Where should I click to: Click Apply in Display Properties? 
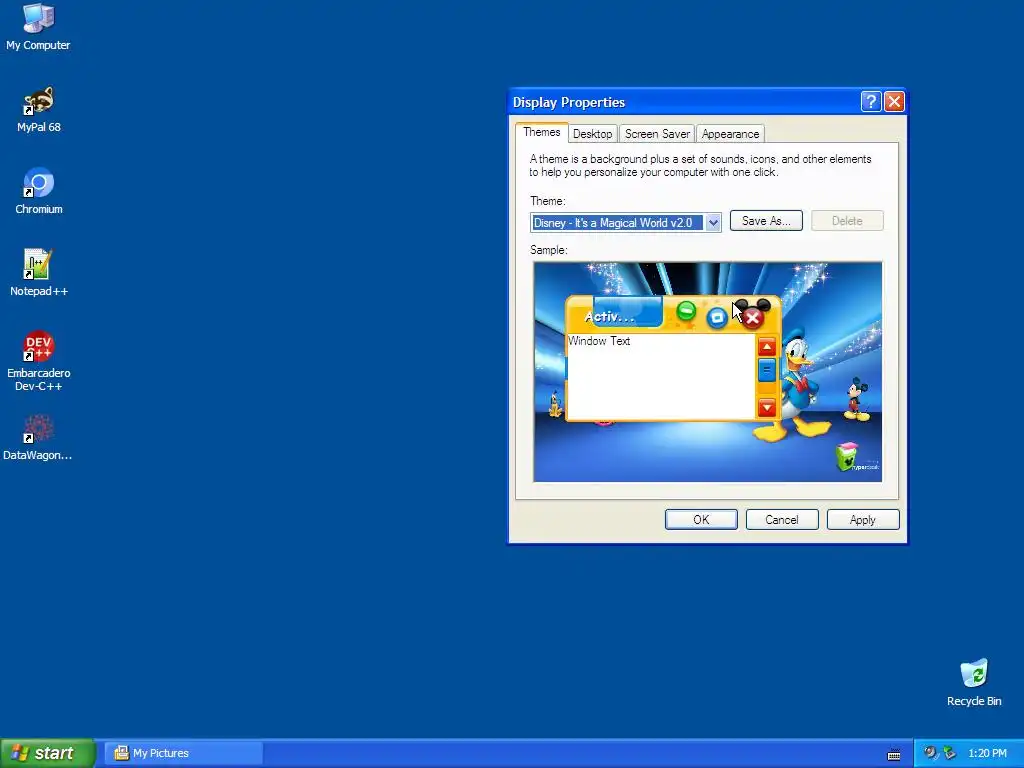863,520
